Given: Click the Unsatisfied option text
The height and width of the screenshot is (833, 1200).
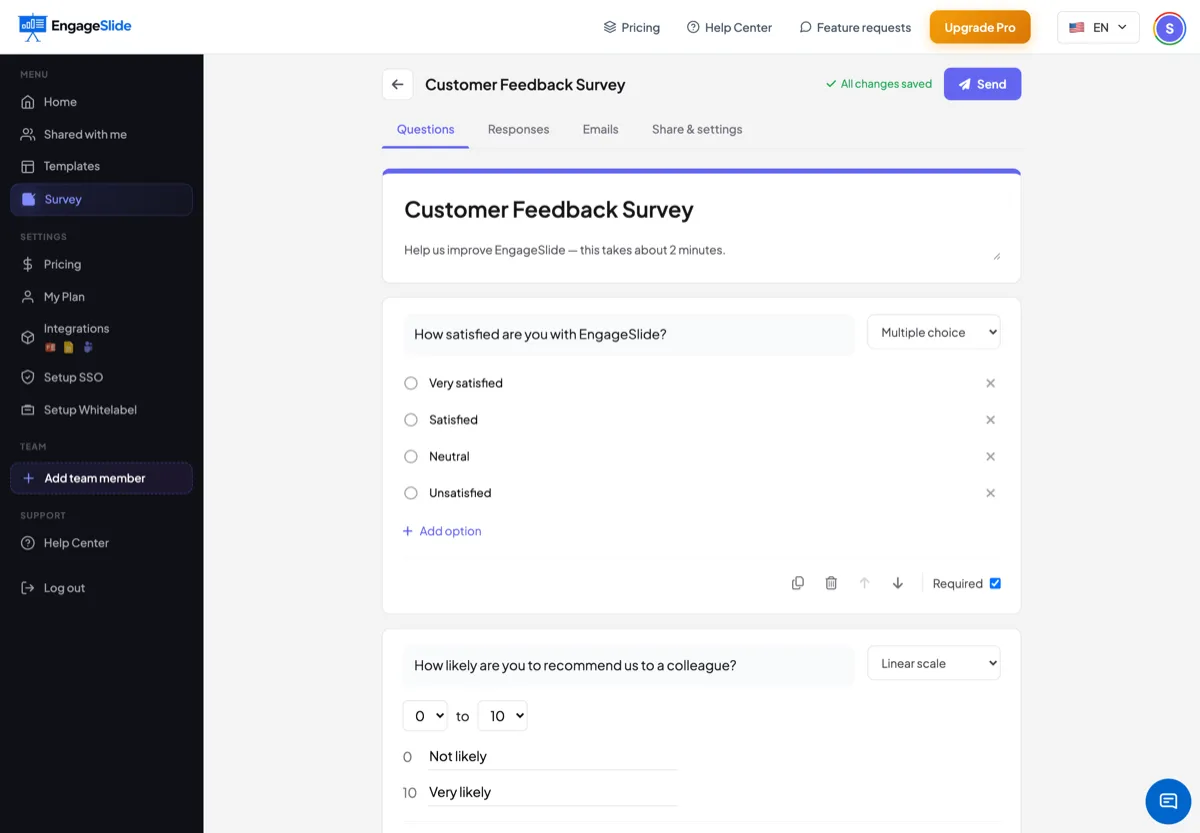Looking at the screenshot, I should click(x=460, y=493).
